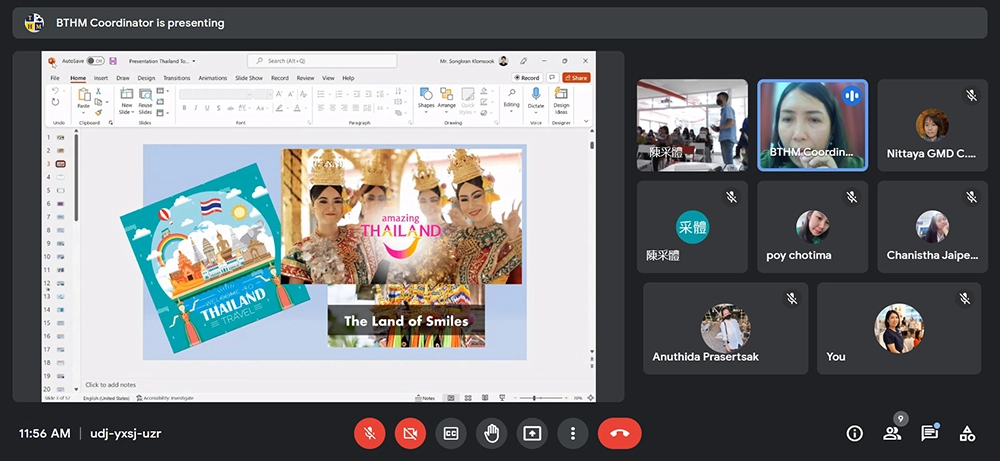Switch to the Draw ribbon tab
Image resolution: width=1000 pixels, height=461 pixels.
(122, 78)
